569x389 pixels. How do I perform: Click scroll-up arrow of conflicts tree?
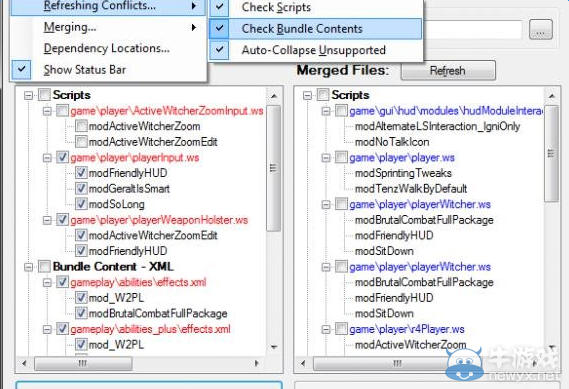[274, 96]
